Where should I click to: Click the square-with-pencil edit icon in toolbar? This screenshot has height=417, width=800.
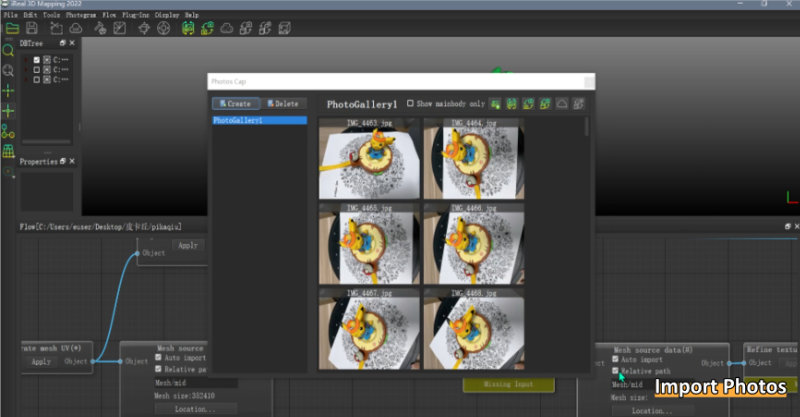pyautogui.click(x=119, y=28)
